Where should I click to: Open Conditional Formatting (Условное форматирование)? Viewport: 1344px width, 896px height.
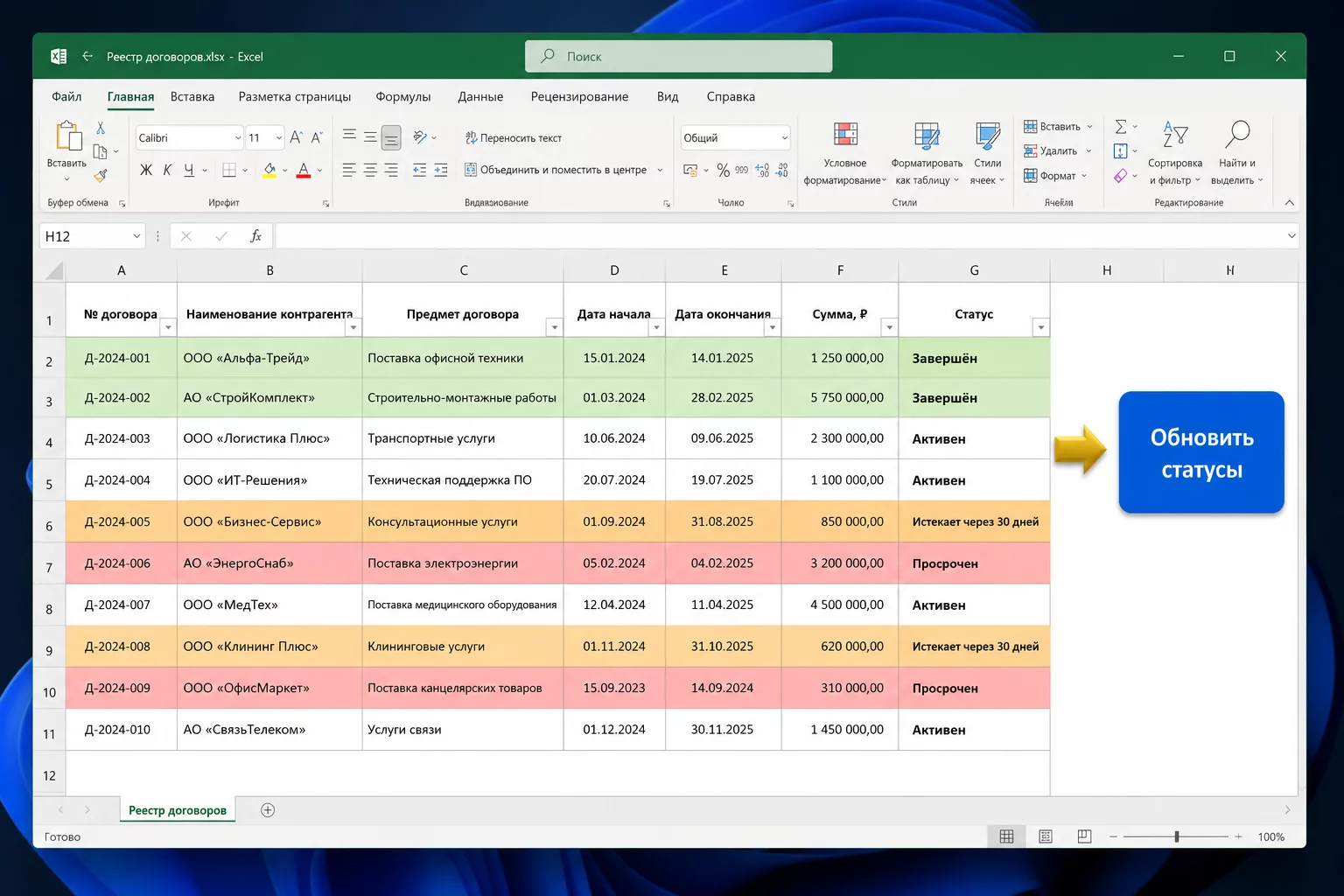(845, 154)
